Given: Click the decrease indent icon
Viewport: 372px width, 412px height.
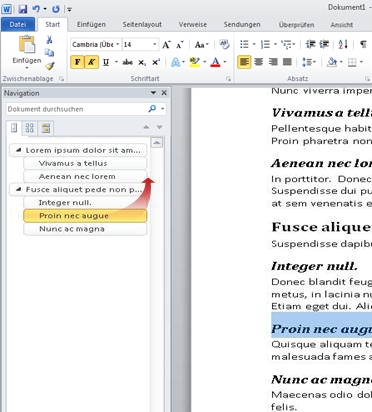Looking at the screenshot, I should coord(310,44).
